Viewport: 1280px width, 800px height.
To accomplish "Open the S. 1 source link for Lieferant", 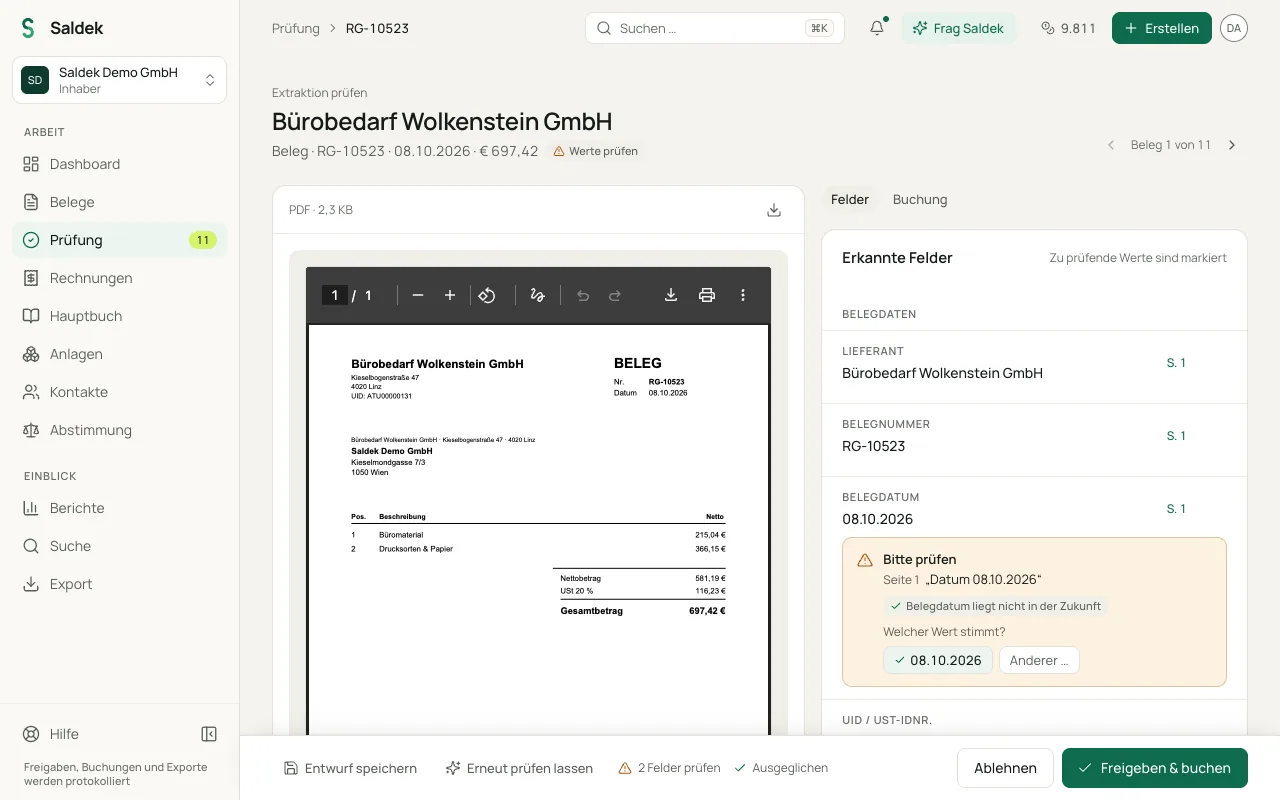I will tap(1176, 363).
